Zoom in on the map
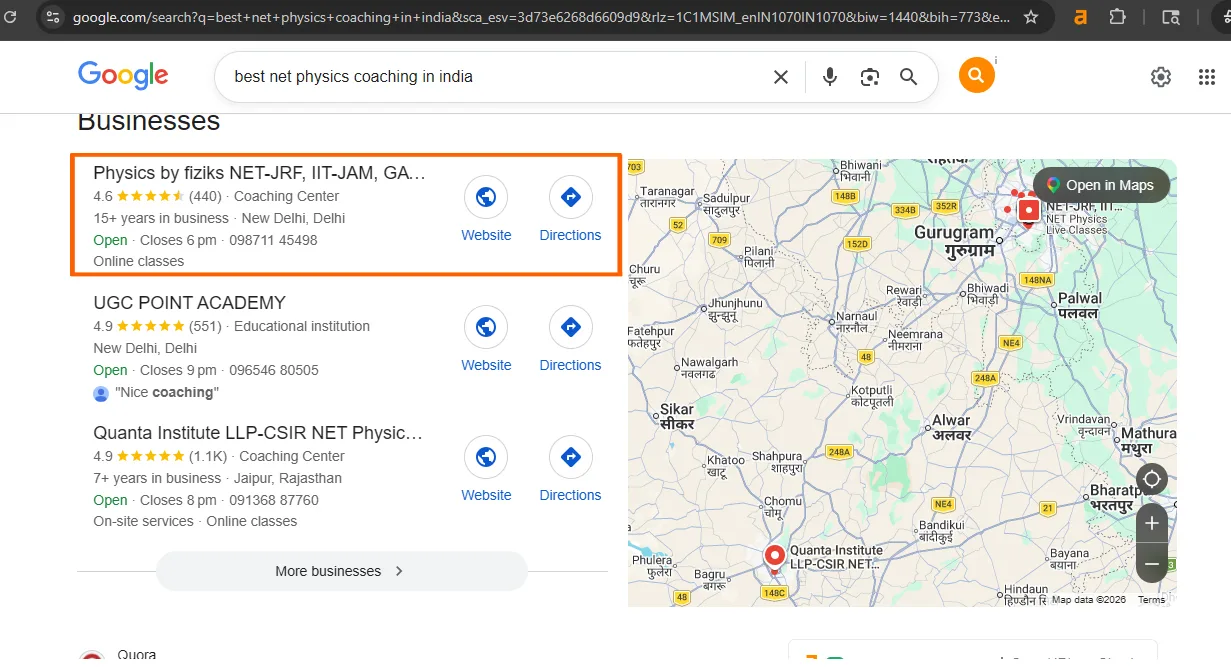Screen dimensions: 1231x667 (x=1152, y=523)
